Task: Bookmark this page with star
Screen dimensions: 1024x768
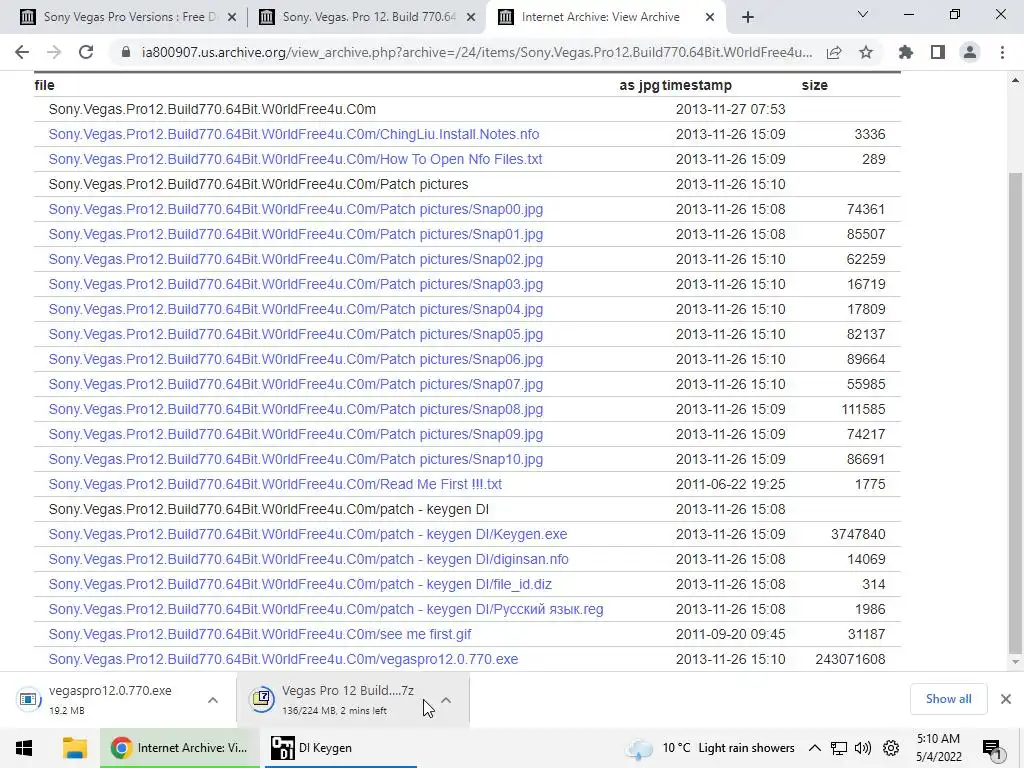Action: (x=866, y=52)
